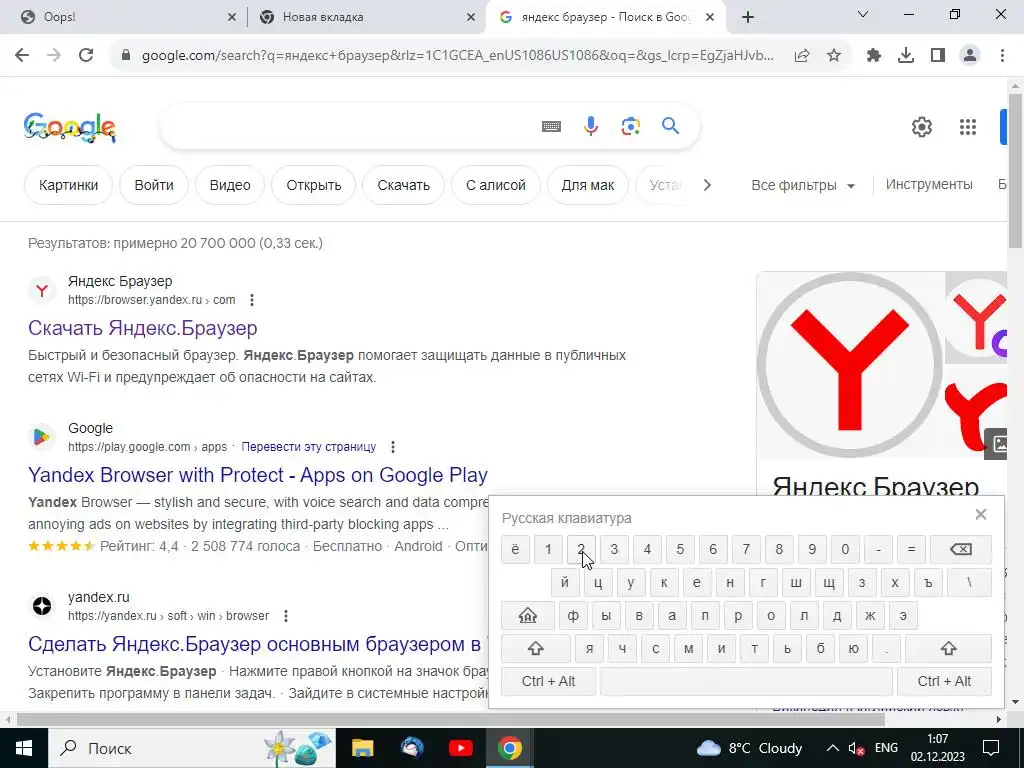Toggle the right Shift arrow key
1024x768 pixels.
(948, 648)
